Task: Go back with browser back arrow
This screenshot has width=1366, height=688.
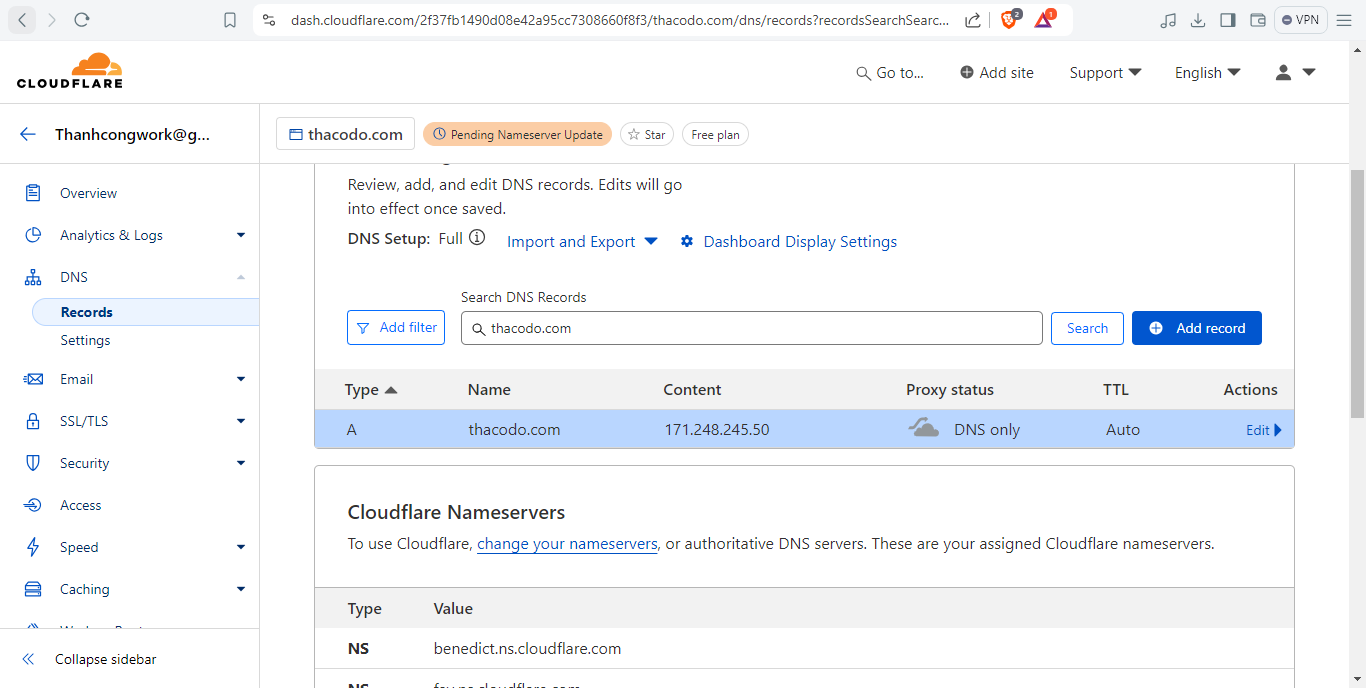Action: tap(22, 20)
